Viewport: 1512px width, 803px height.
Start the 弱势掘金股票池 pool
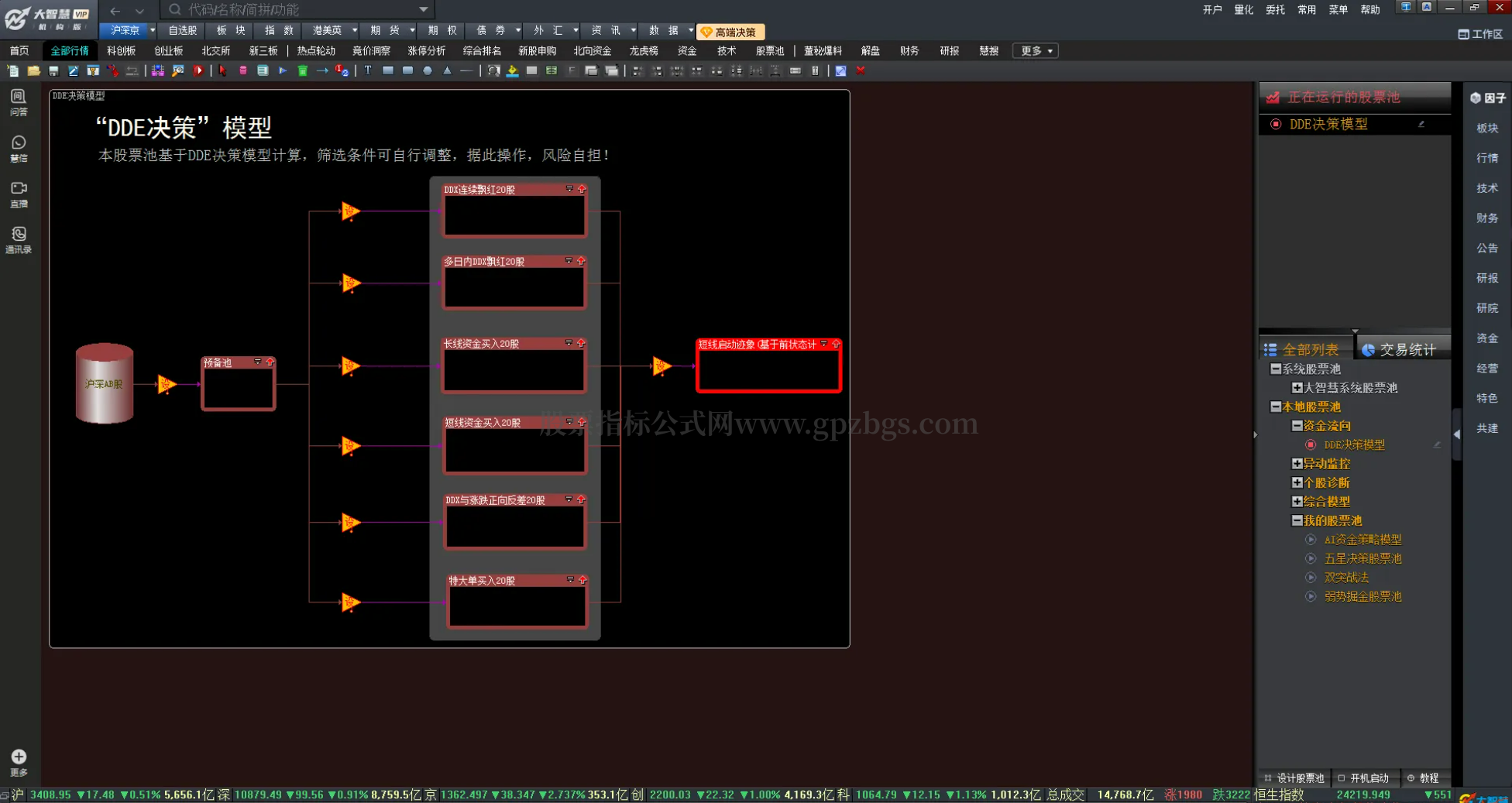[1311, 596]
